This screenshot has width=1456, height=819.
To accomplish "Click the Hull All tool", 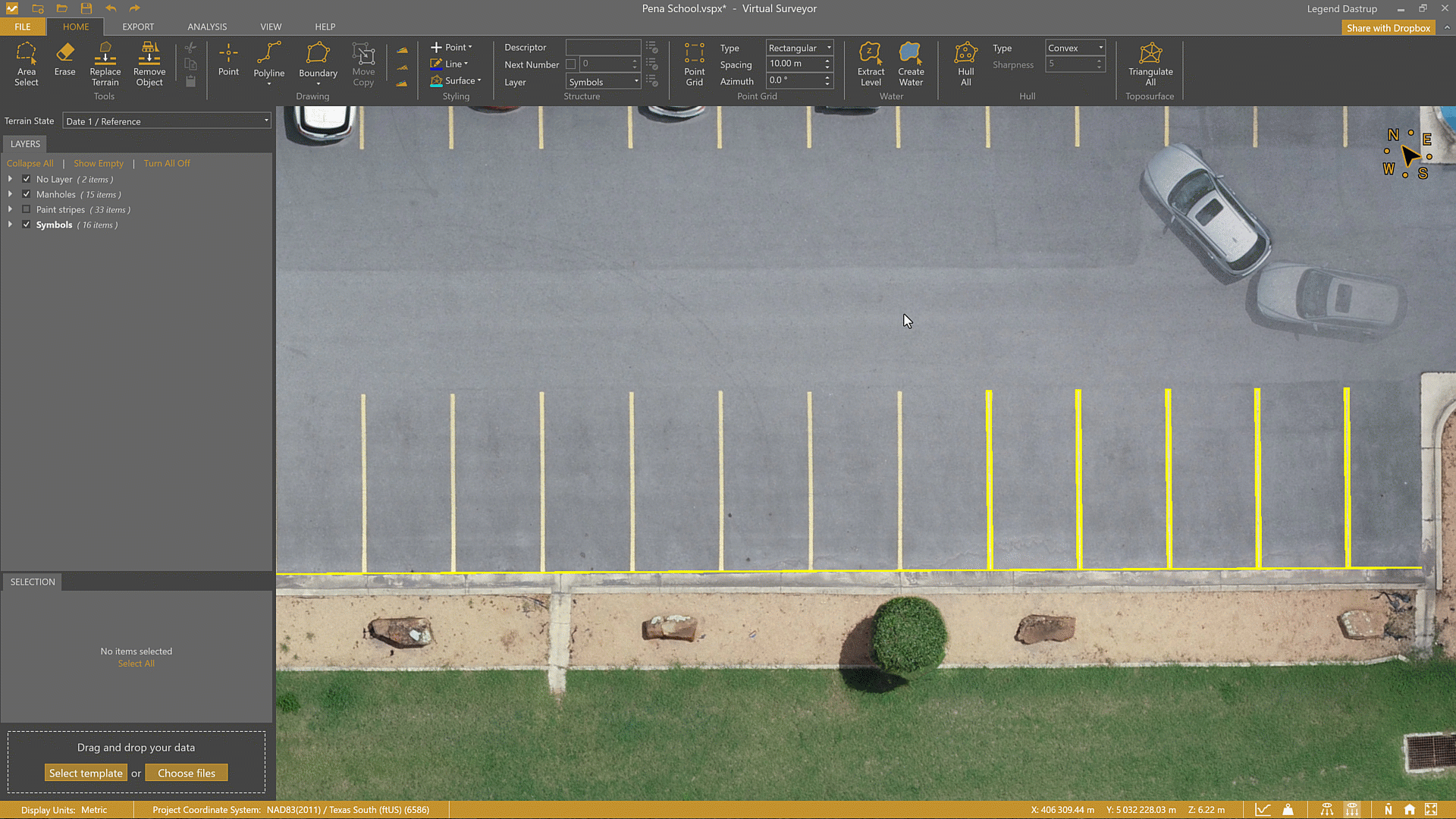I will tap(965, 64).
